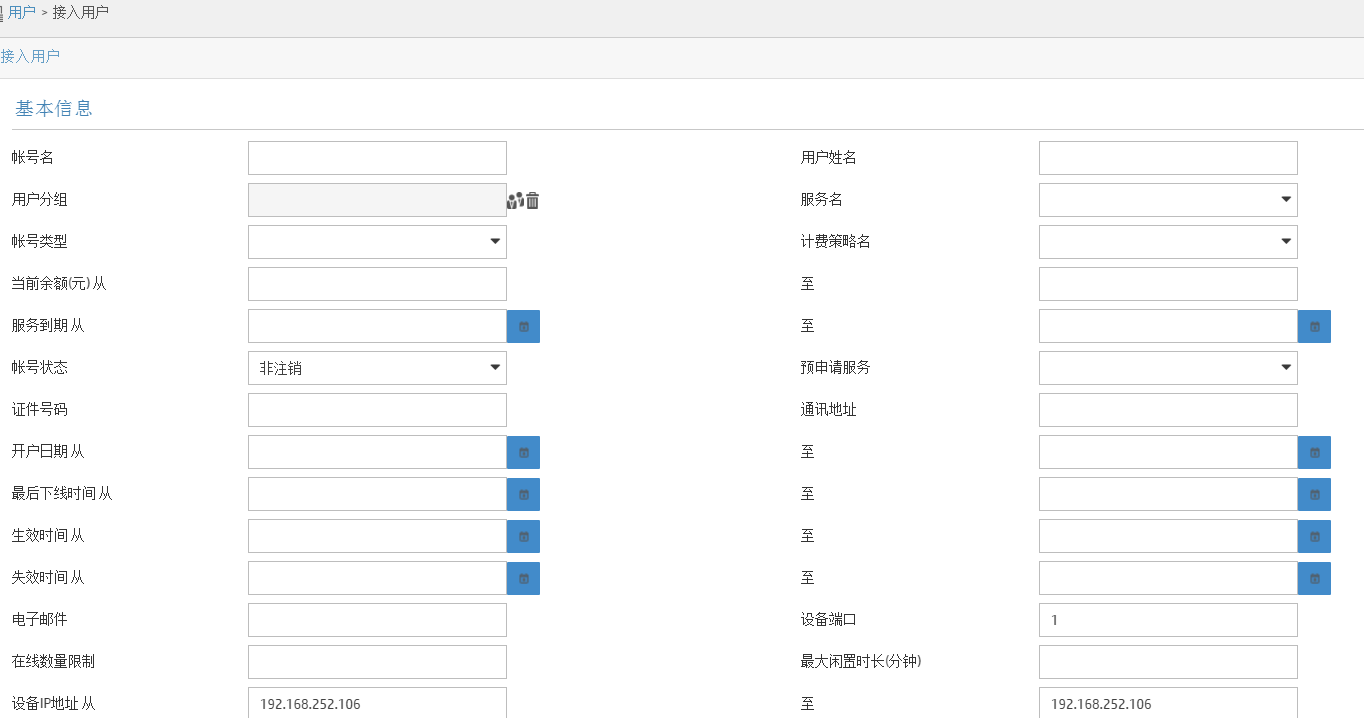The image size is (1364, 718).
Task: Open the user group selection icon
Action: [515, 200]
